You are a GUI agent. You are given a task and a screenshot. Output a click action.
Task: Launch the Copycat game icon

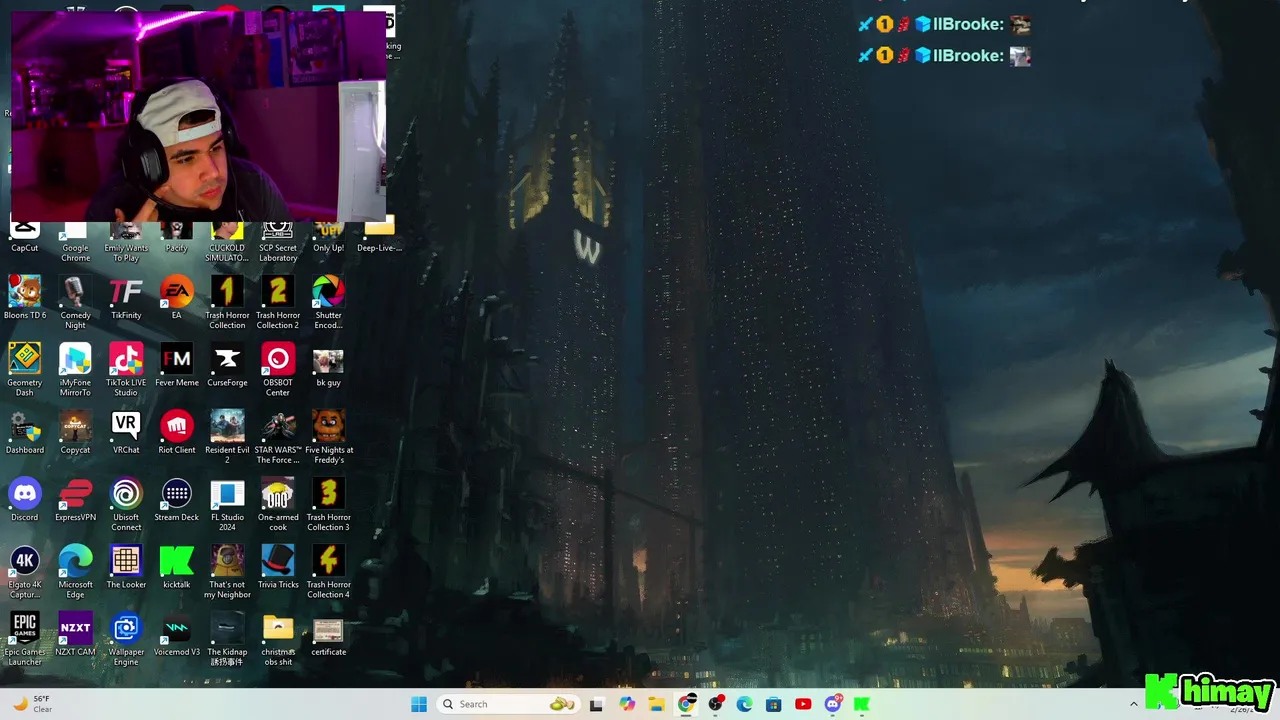click(75, 432)
